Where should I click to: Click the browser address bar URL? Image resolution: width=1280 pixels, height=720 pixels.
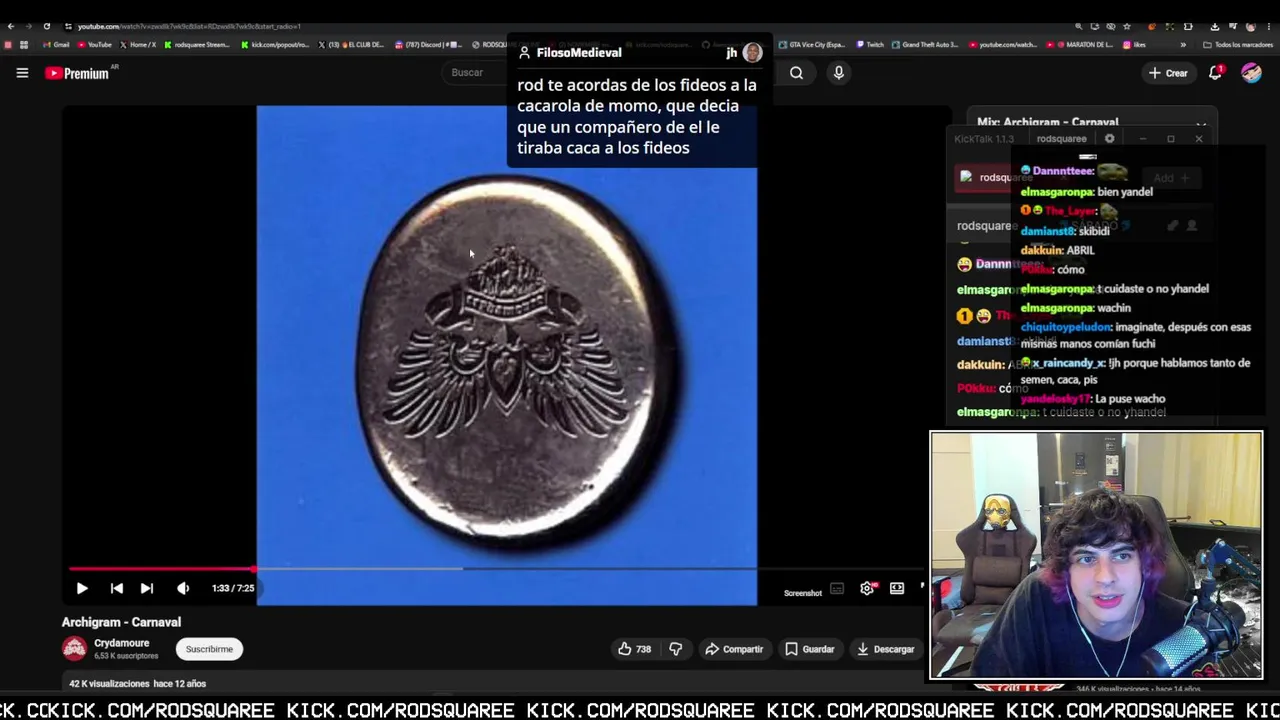[x=188, y=26]
